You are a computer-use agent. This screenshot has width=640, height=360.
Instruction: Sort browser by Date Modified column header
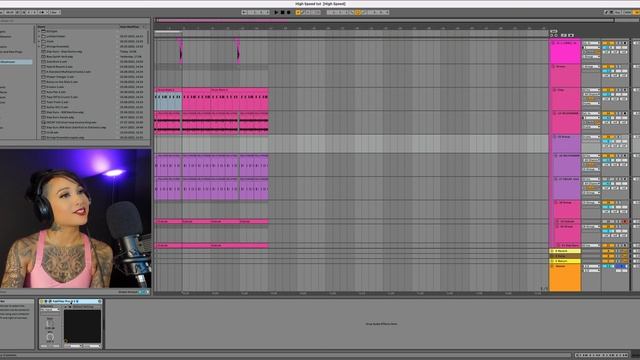130,27
